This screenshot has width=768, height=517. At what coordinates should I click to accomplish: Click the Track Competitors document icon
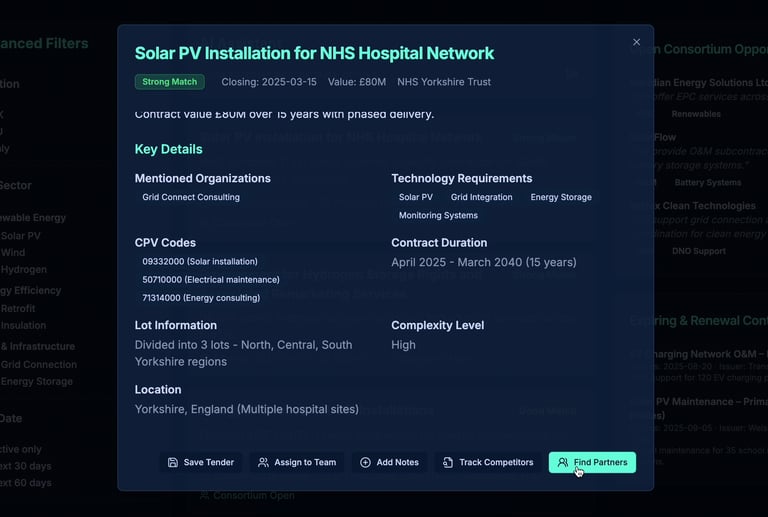pos(448,463)
